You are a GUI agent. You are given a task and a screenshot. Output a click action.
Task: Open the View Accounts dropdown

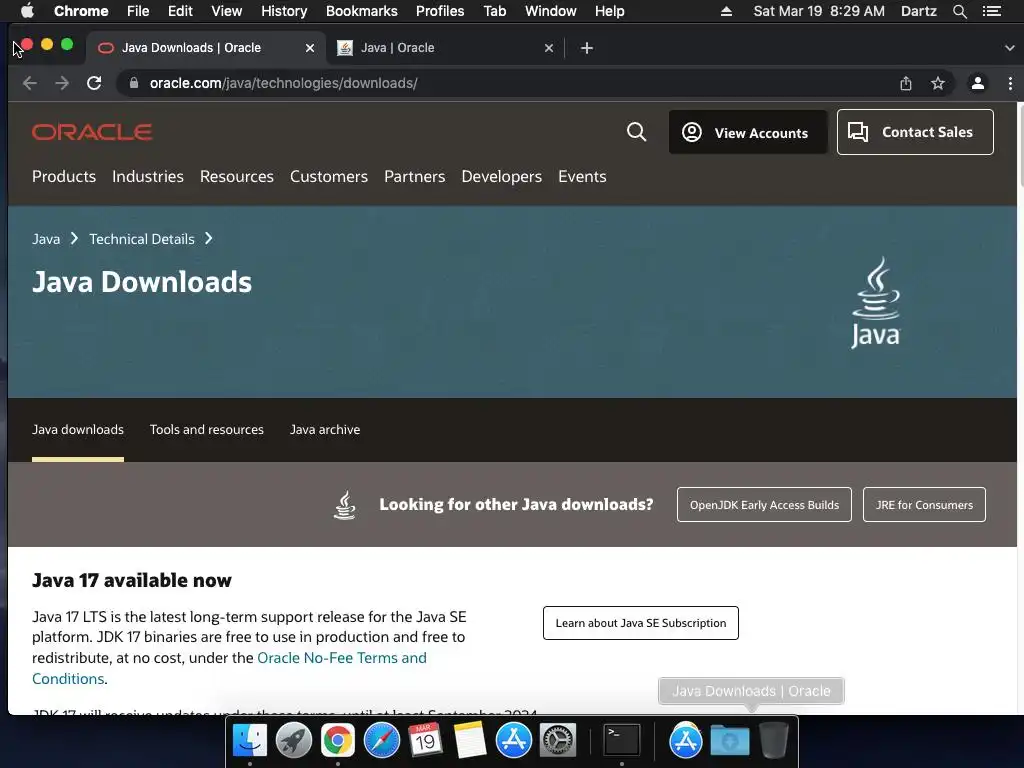[x=748, y=132]
